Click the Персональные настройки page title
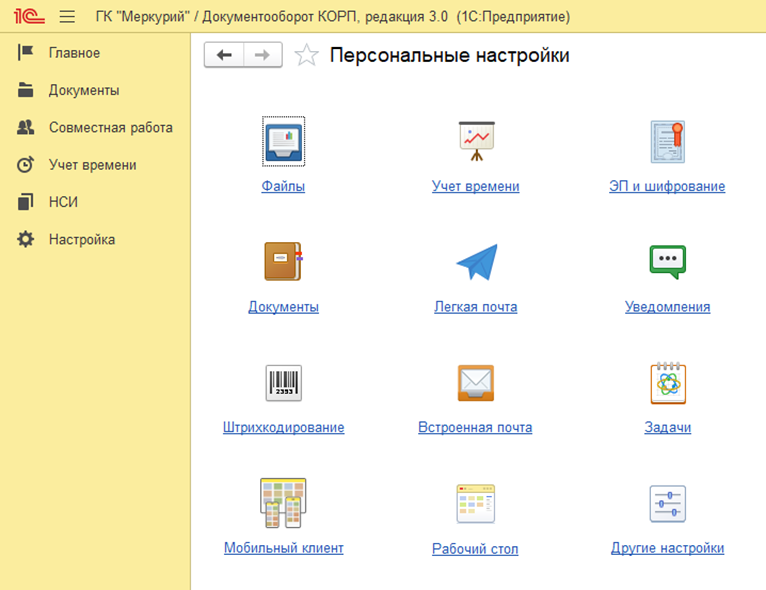This screenshot has width=766, height=590. point(450,55)
